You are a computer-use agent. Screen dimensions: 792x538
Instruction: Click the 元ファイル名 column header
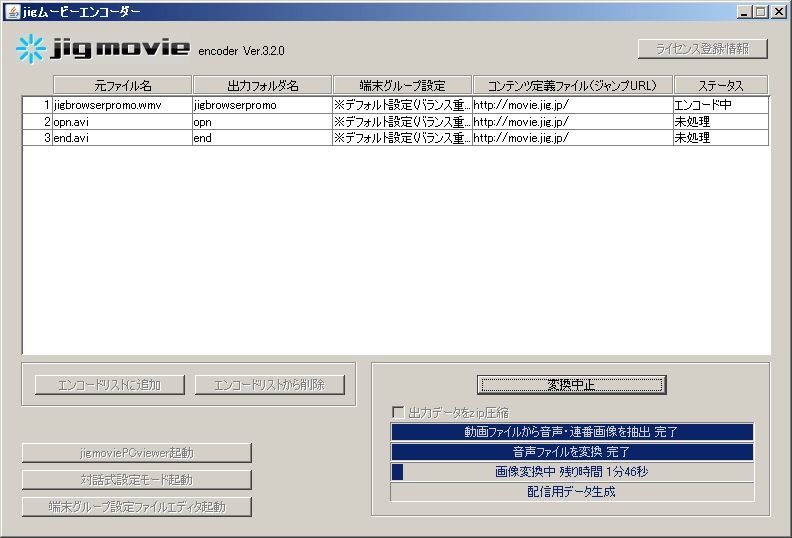[x=122, y=85]
